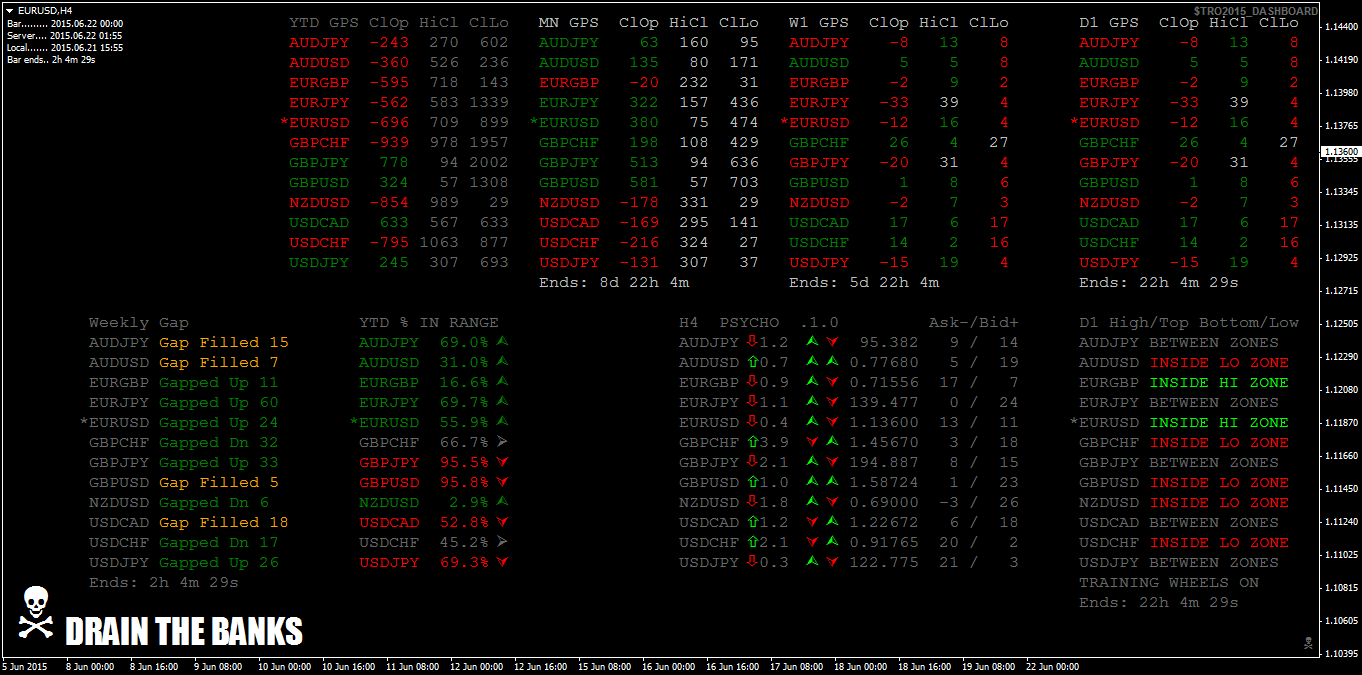
Task: Click the H4 PSYCHO header
Action: click(x=729, y=322)
